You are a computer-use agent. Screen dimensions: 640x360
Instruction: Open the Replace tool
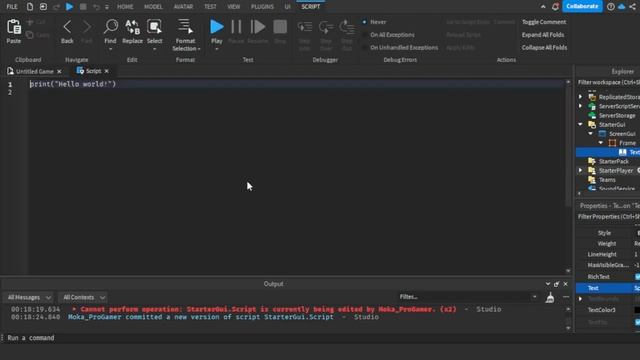[132, 27]
